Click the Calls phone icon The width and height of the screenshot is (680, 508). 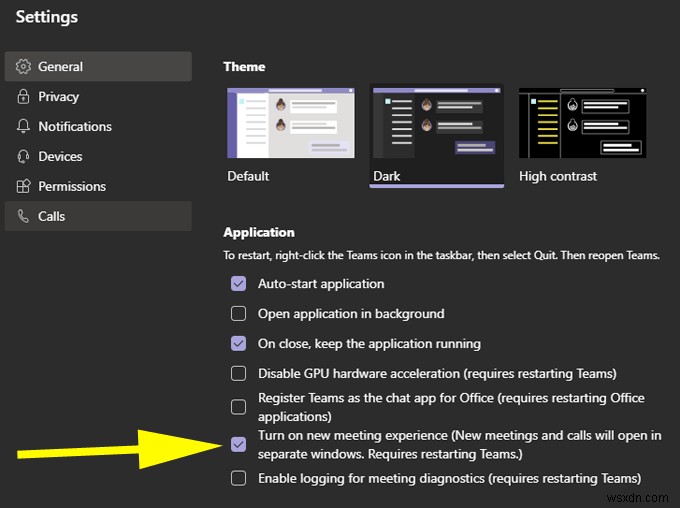pos(23,216)
